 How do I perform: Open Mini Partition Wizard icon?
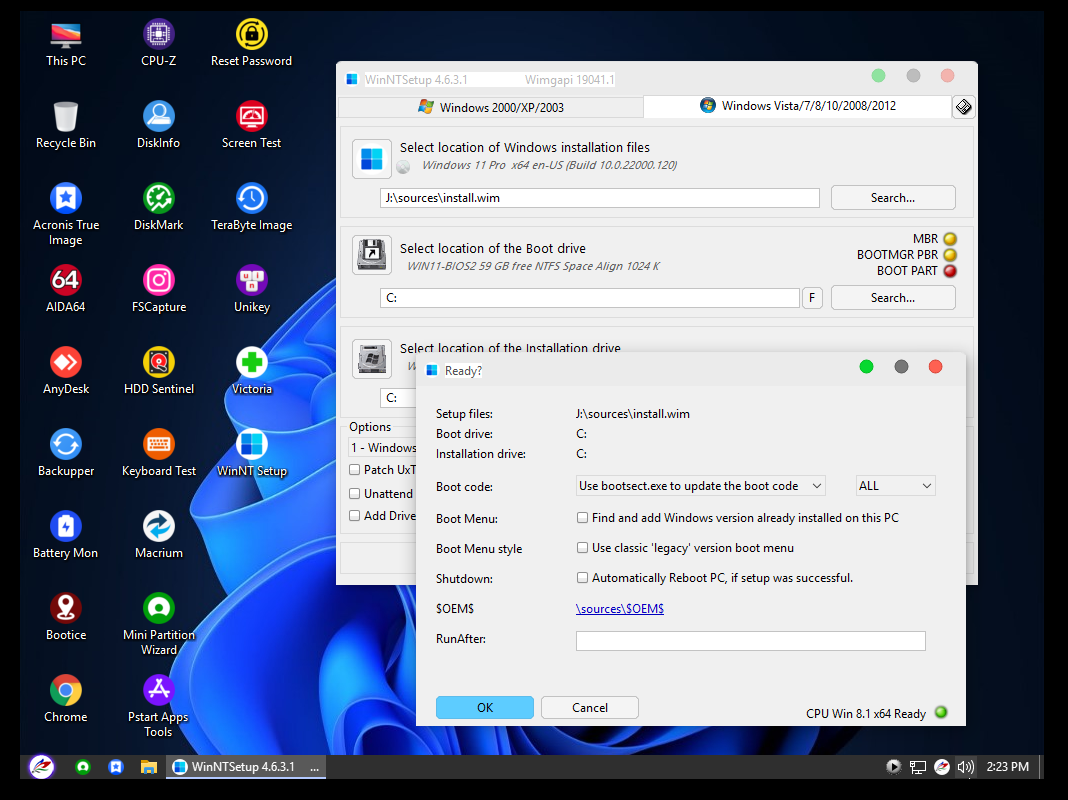coord(158,624)
